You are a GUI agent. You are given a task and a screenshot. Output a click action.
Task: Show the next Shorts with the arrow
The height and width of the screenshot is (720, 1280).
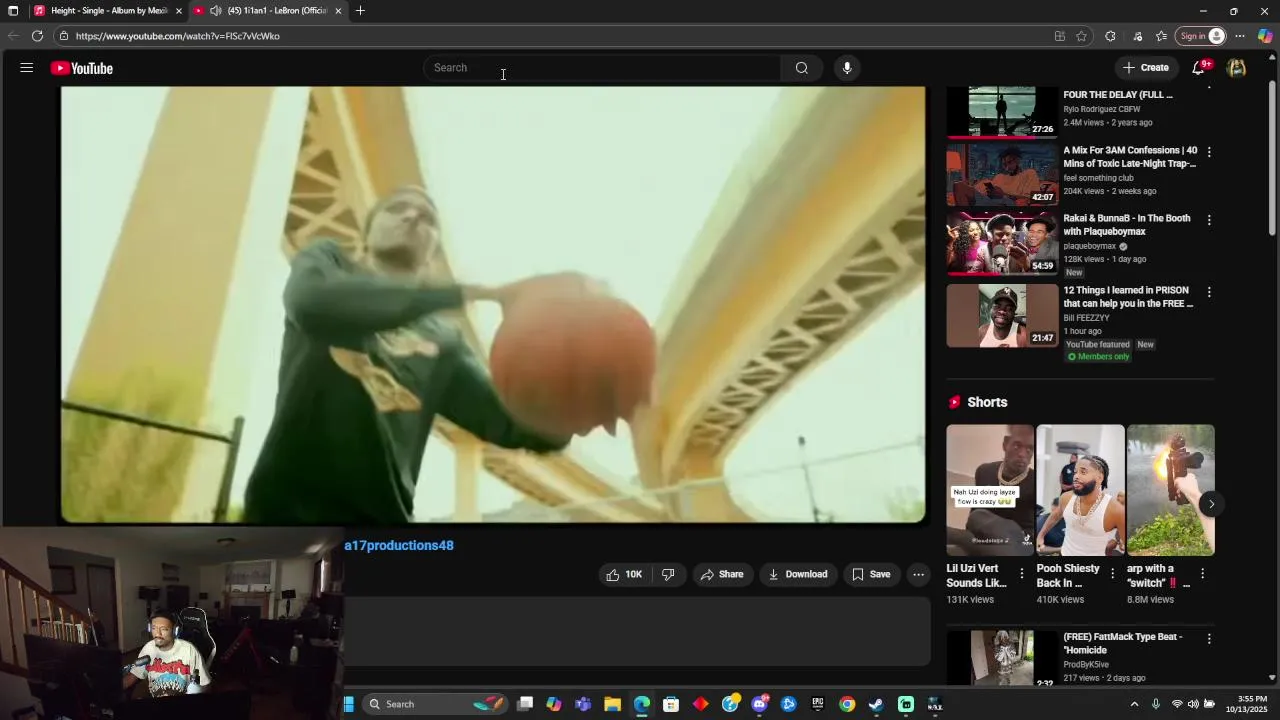[1211, 504]
